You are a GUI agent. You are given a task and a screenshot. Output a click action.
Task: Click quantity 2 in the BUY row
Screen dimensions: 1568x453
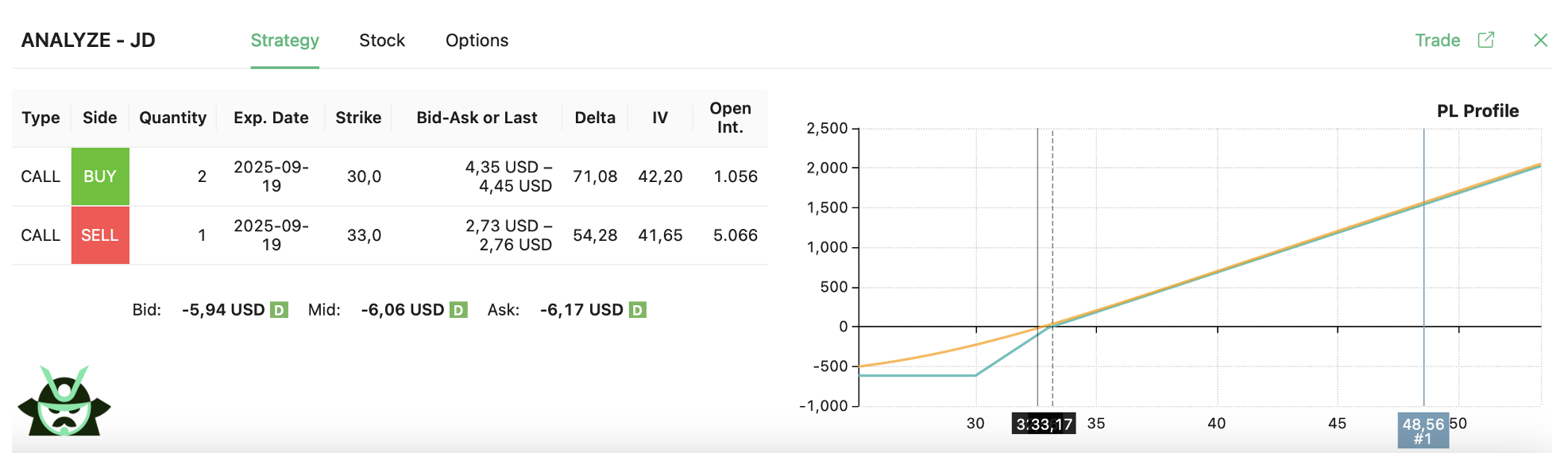tap(202, 176)
